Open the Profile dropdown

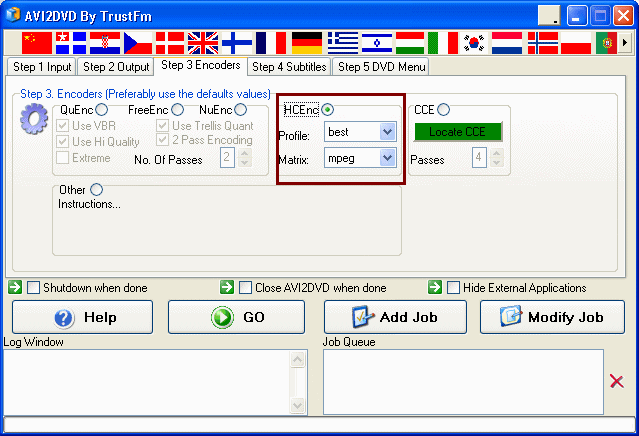tap(387, 132)
